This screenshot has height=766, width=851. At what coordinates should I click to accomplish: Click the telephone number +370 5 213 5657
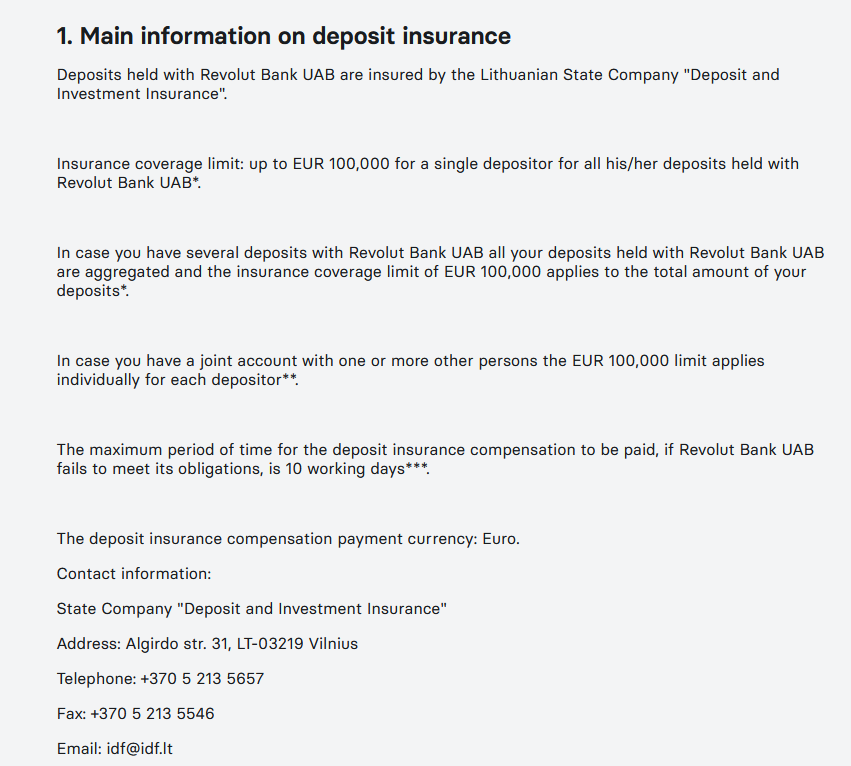[x=202, y=679]
